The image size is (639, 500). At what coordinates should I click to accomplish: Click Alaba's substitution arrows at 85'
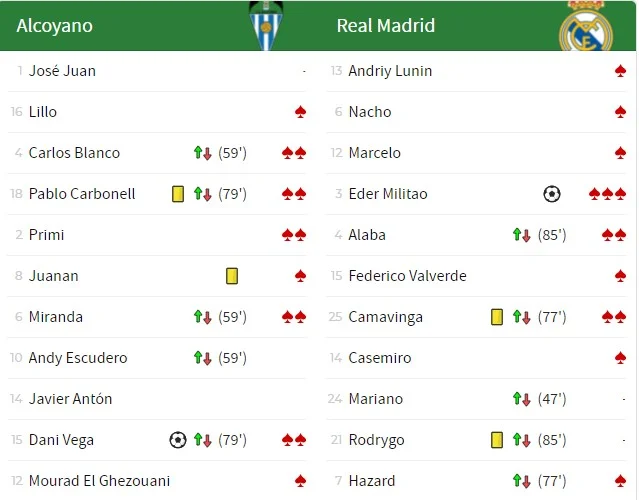point(521,235)
